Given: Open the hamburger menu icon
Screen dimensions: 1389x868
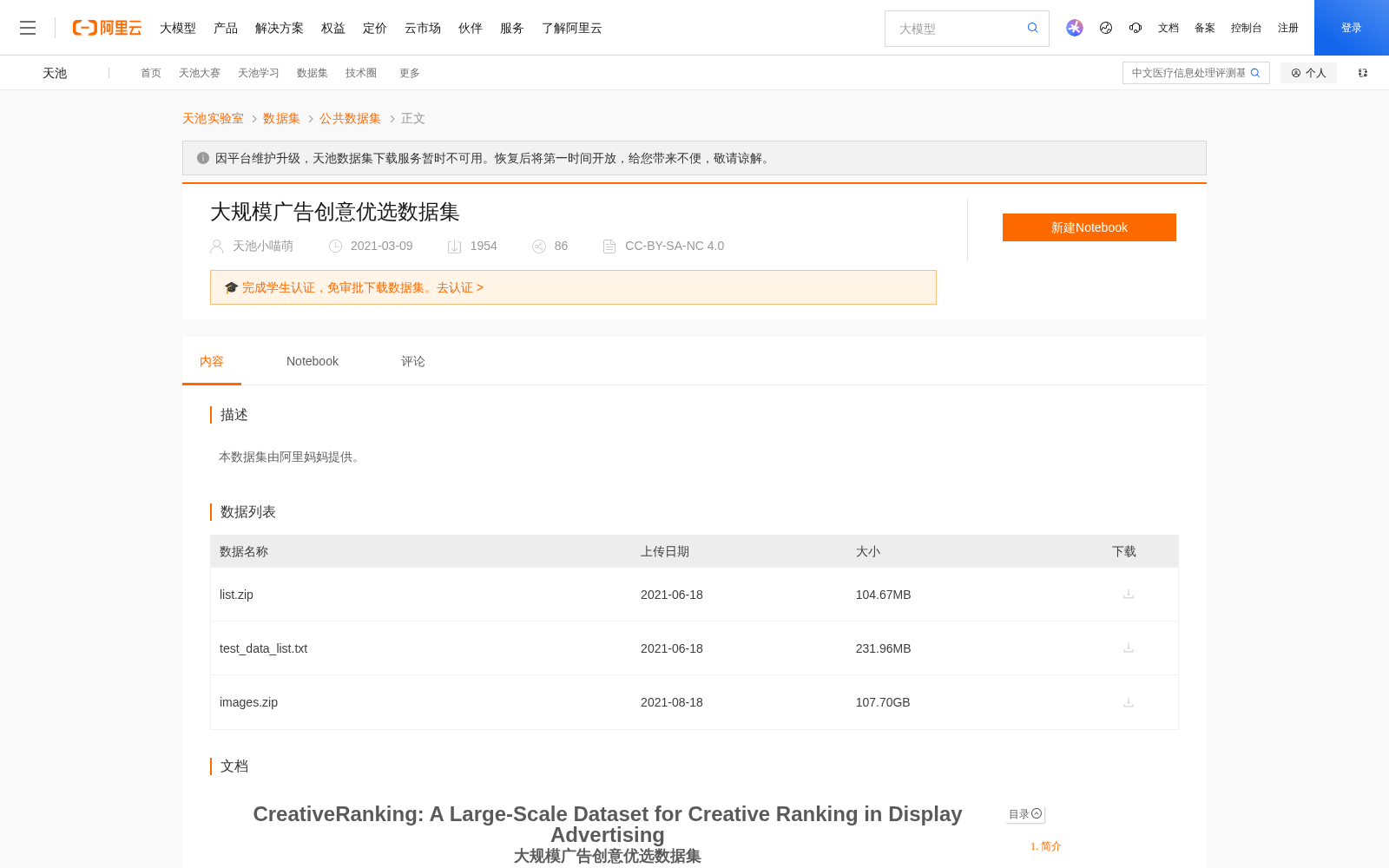Looking at the screenshot, I should coord(28,28).
